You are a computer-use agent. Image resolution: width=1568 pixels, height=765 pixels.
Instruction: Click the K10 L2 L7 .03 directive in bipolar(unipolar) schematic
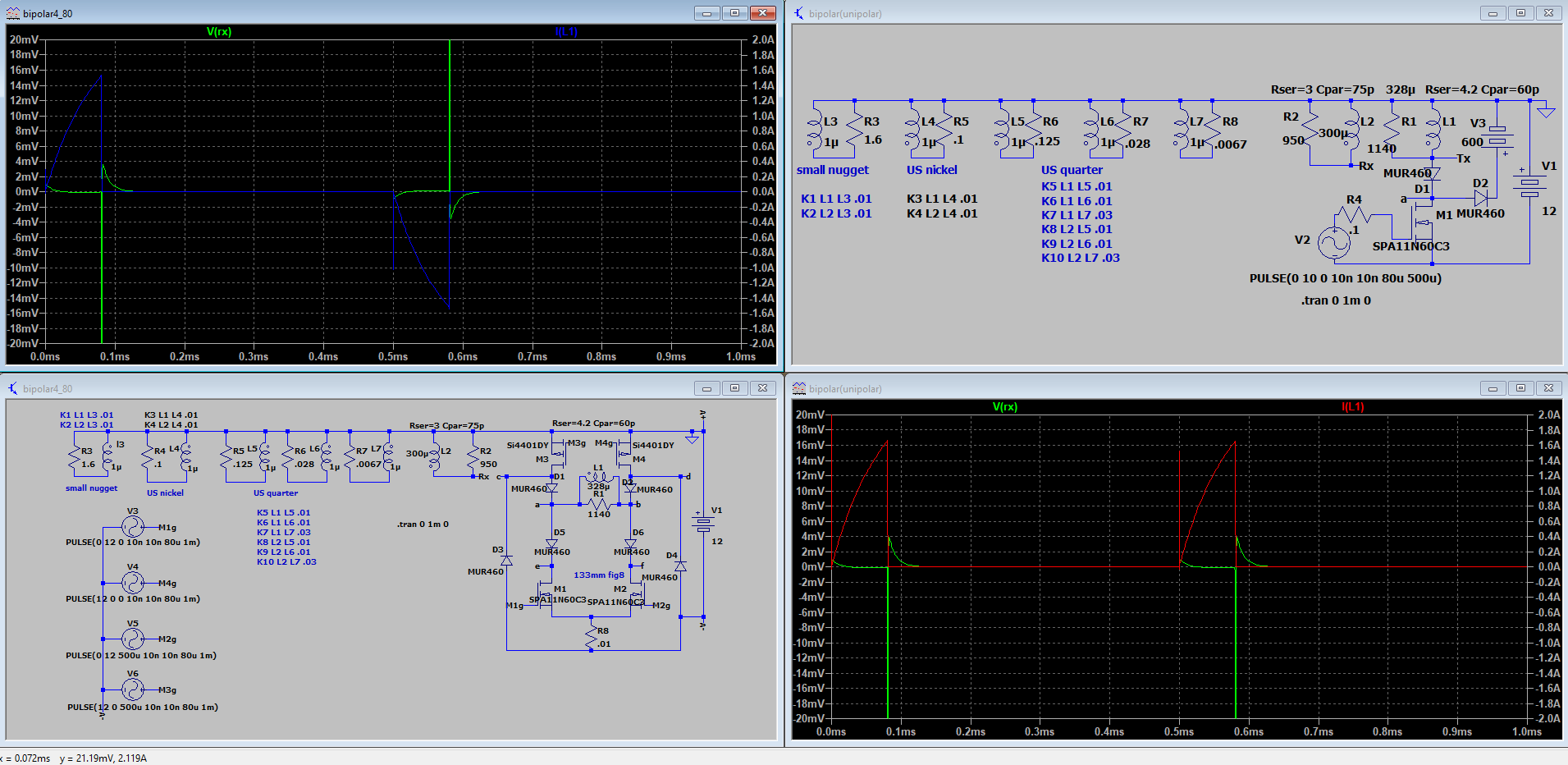[x=1080, y=258]
